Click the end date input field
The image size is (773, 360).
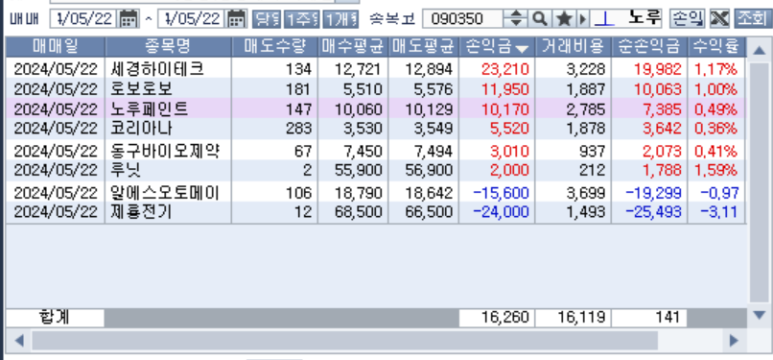coord(192,19)
